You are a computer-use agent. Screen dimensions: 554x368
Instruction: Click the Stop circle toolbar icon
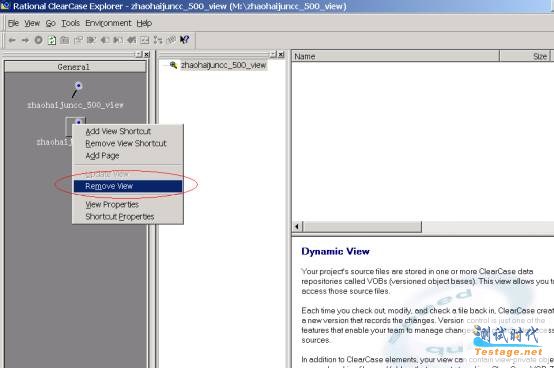pyautogui.click(x=39, y=40)
